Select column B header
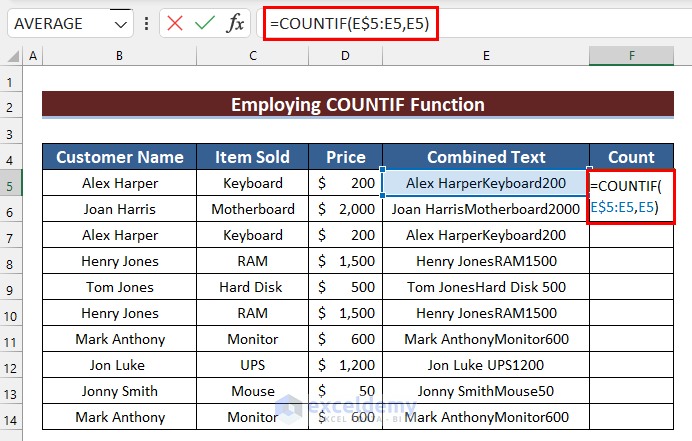Image resolution: width=692 pixels, height=441 pixels. coord(119,56)
